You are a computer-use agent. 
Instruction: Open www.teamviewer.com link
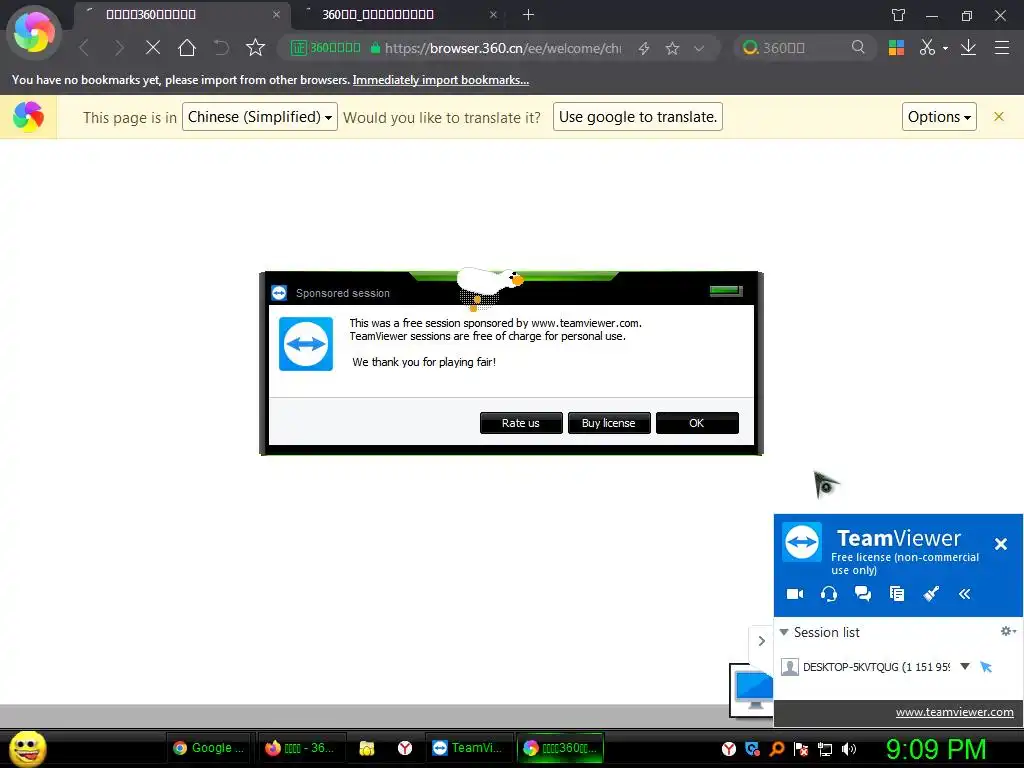point(954,712)
